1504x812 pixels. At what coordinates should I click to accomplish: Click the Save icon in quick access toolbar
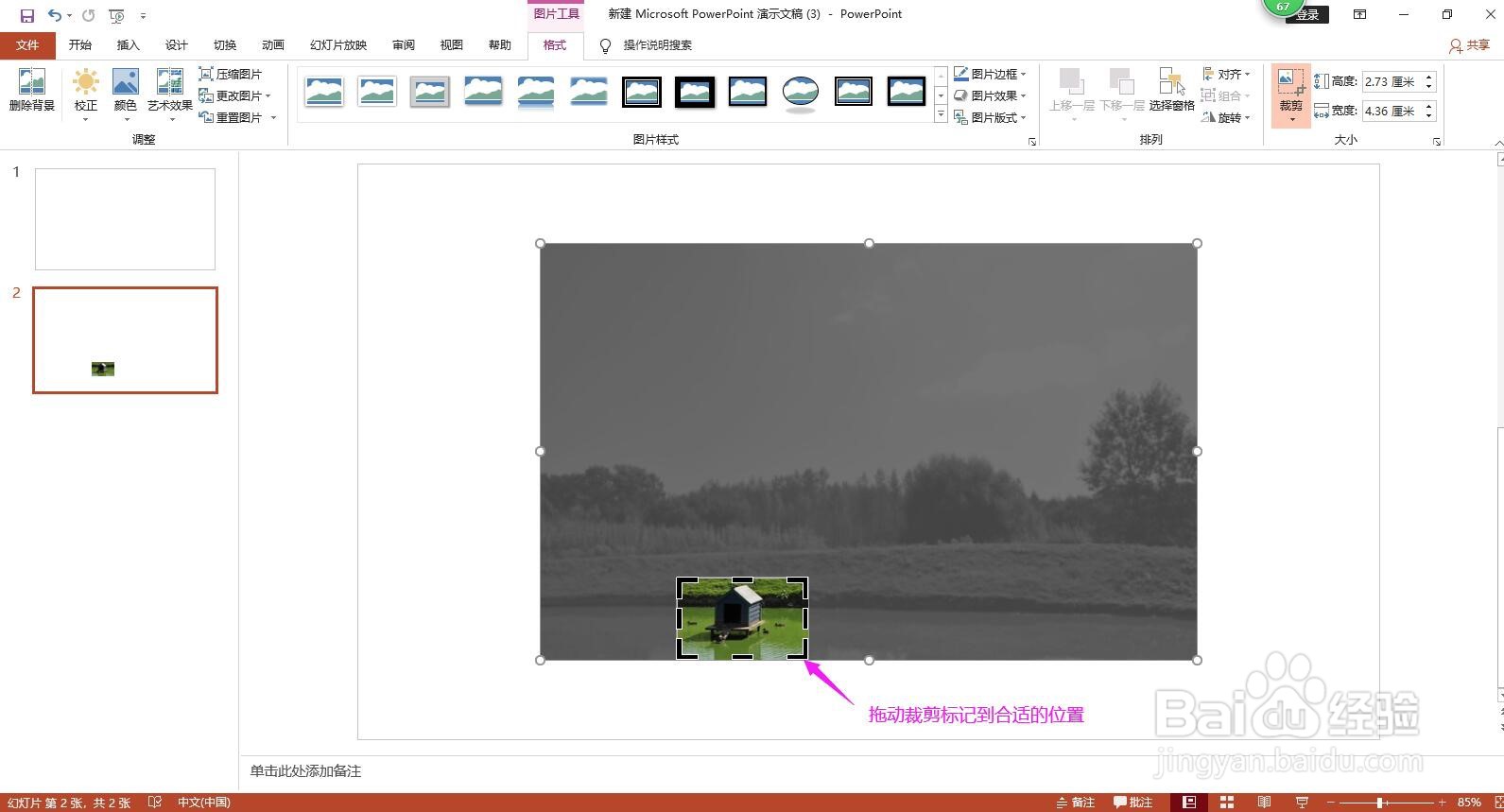coord(27,15)
